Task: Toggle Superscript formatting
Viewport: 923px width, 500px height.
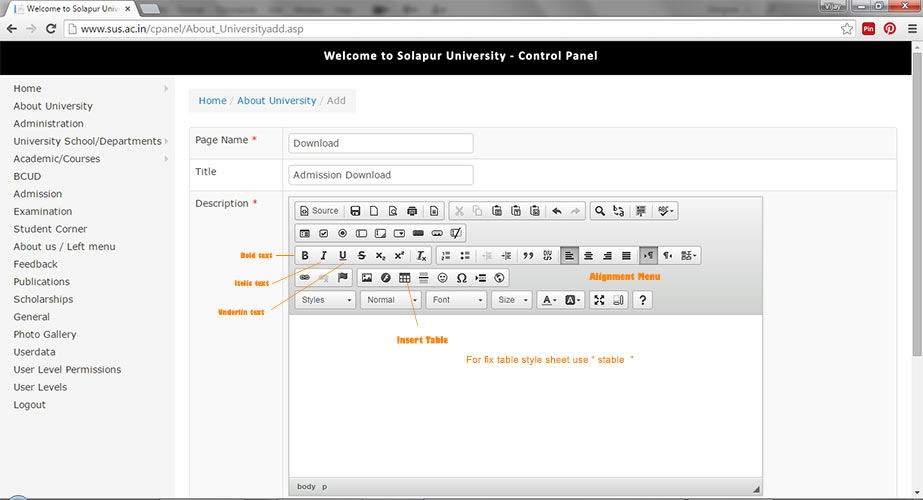Action: [399, 256]
